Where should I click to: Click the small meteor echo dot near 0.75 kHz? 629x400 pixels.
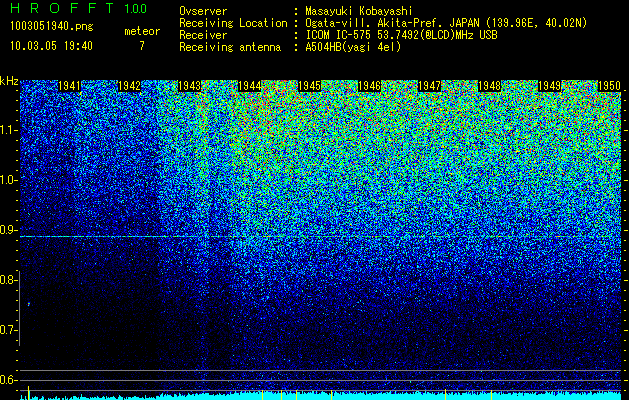pyautogui.click(x=29, y=304)
